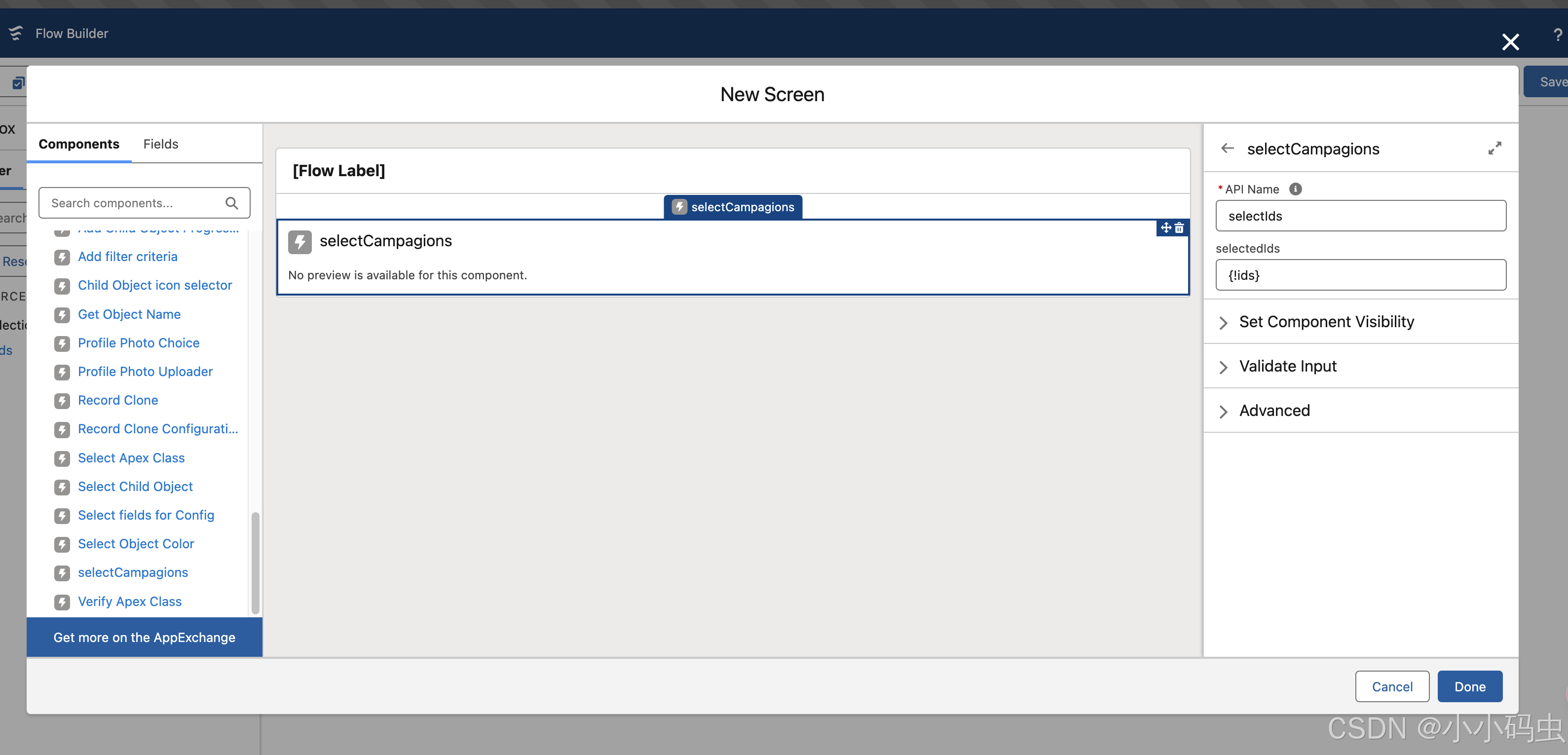Expand the Validate Input section
Screen dimensions: 1568x755
tap(1360, 366)
